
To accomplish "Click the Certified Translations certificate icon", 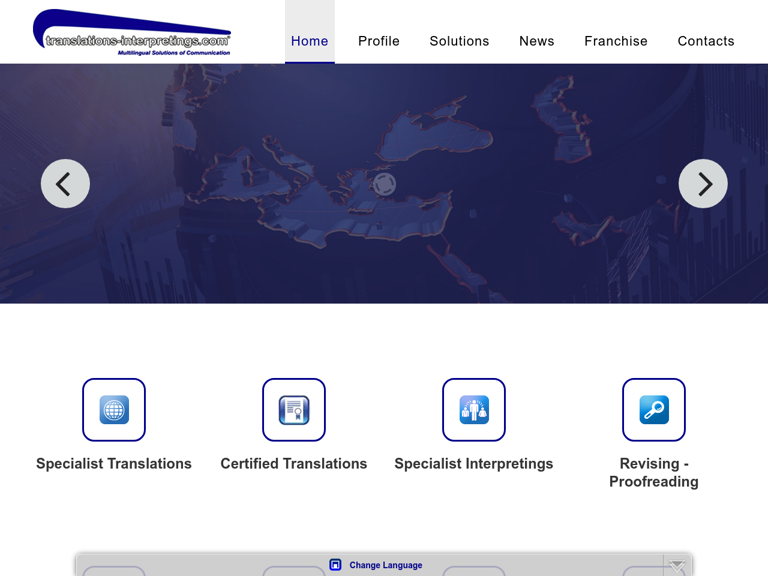I will [x=294, y=410].
